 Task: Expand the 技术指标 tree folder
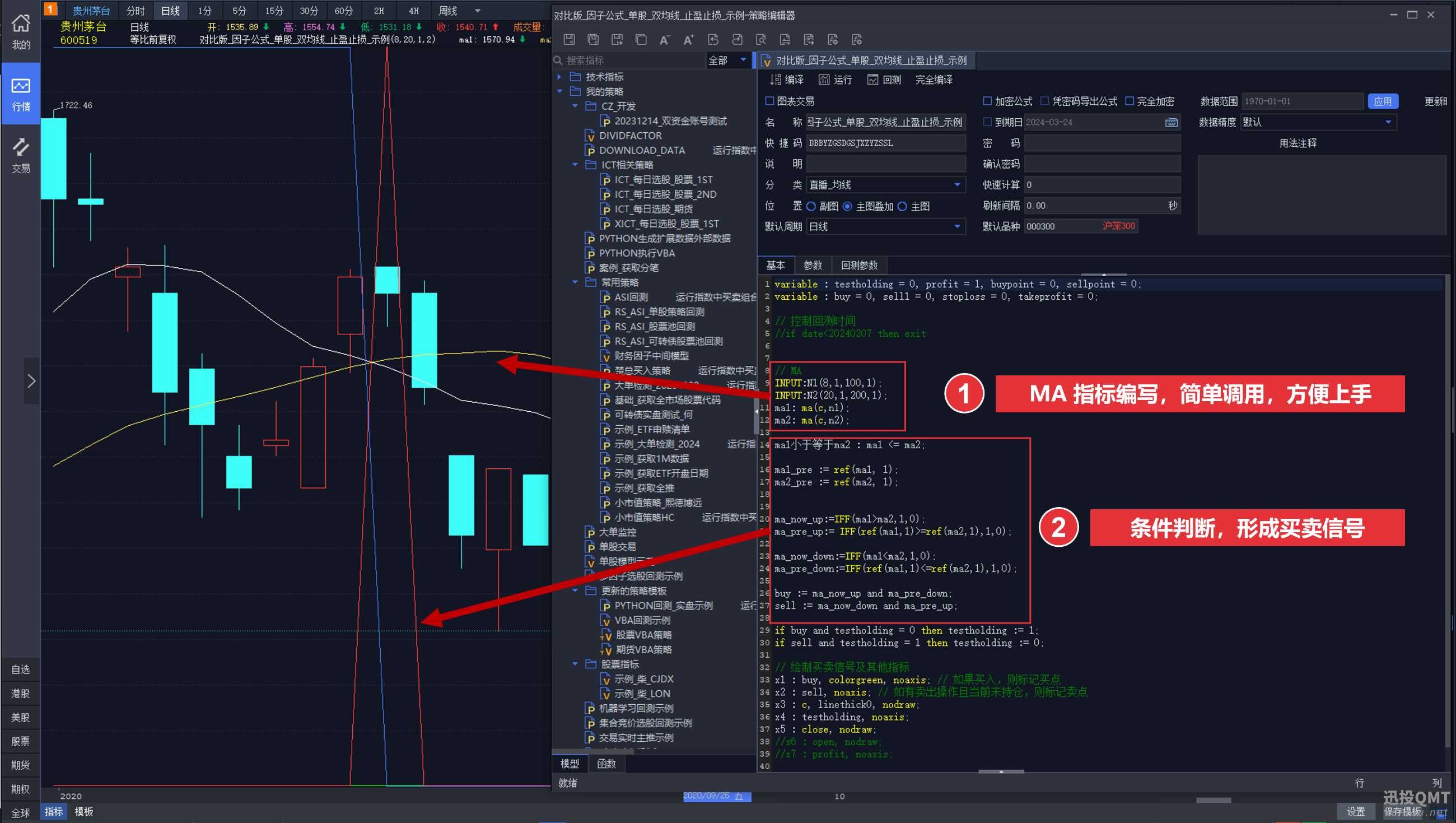[x=559, y=77]
